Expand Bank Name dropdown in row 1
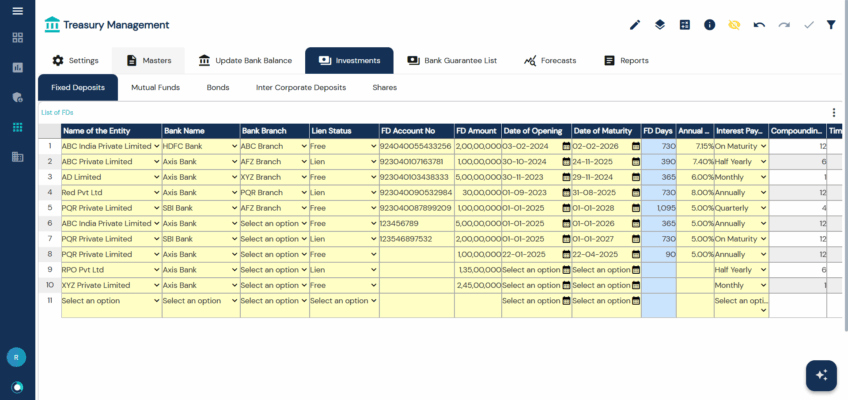Viewport: 848px width, 400px height. pyautogui.click(x=234, y=146)
